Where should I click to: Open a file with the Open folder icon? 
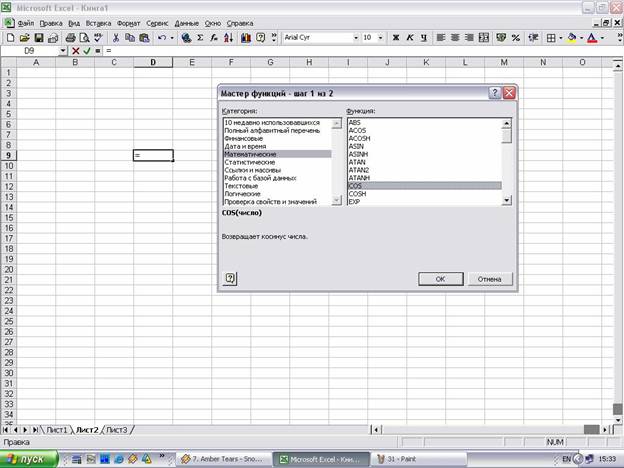pyautogui.click(x=25, y=38)
